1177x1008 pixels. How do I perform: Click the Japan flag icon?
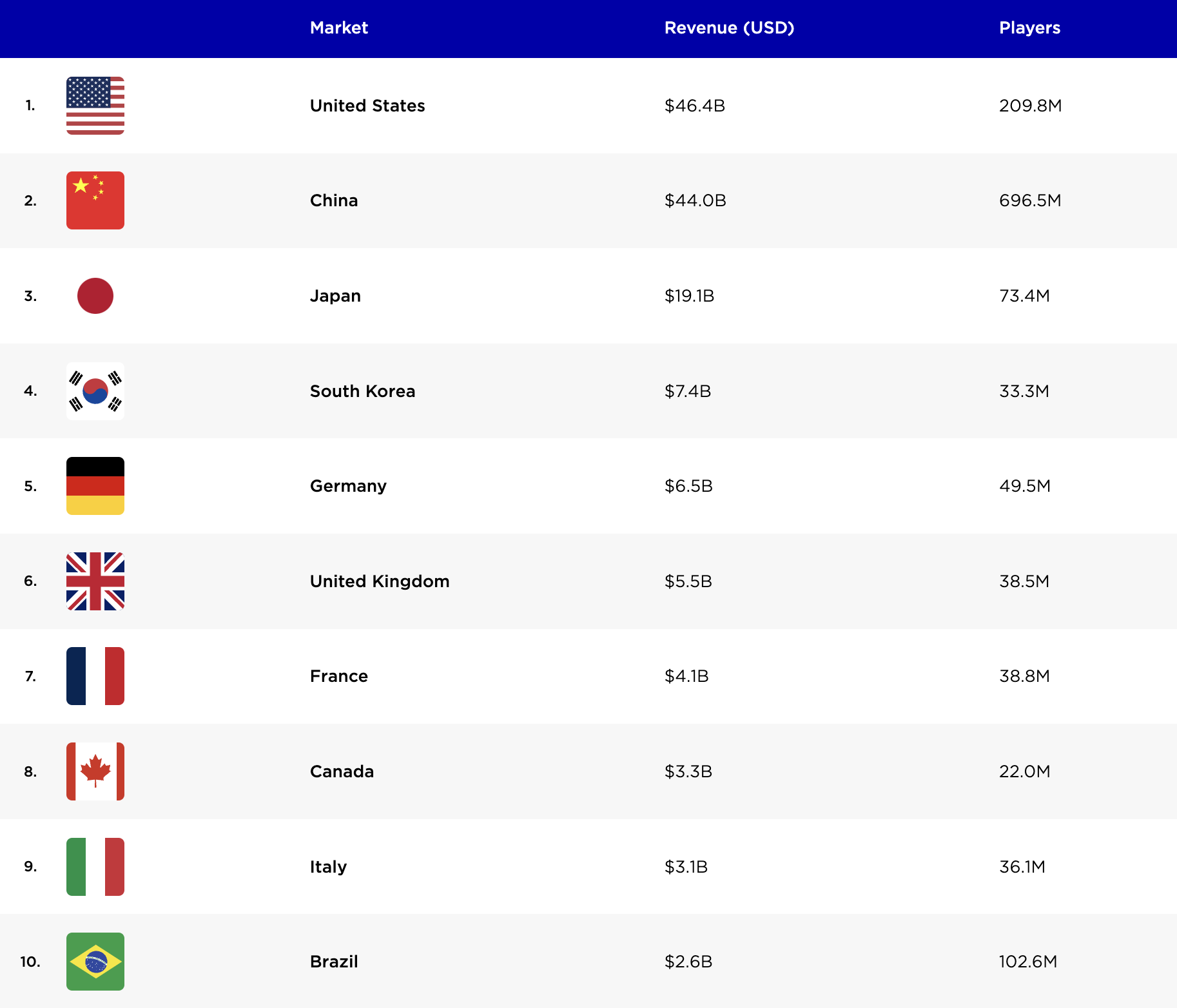click(x=95, y=296)
